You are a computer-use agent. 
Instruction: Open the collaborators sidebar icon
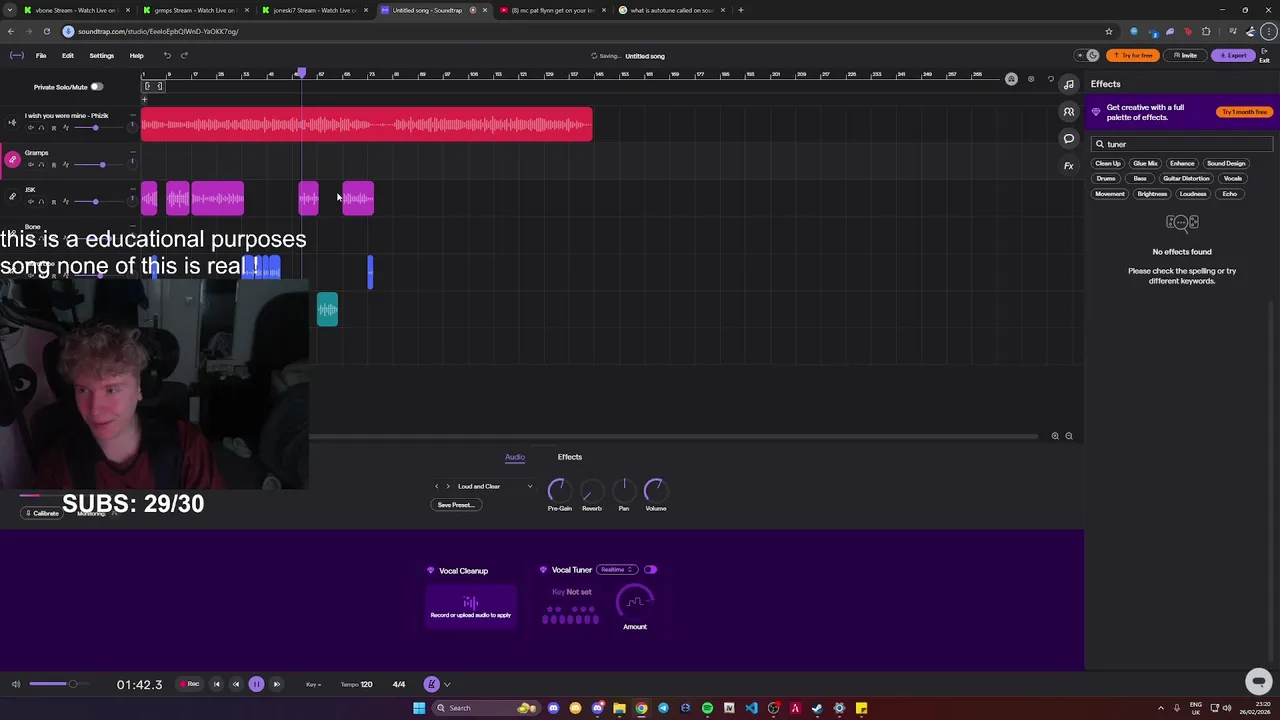pyautogui.click(x=1069, y=111)
